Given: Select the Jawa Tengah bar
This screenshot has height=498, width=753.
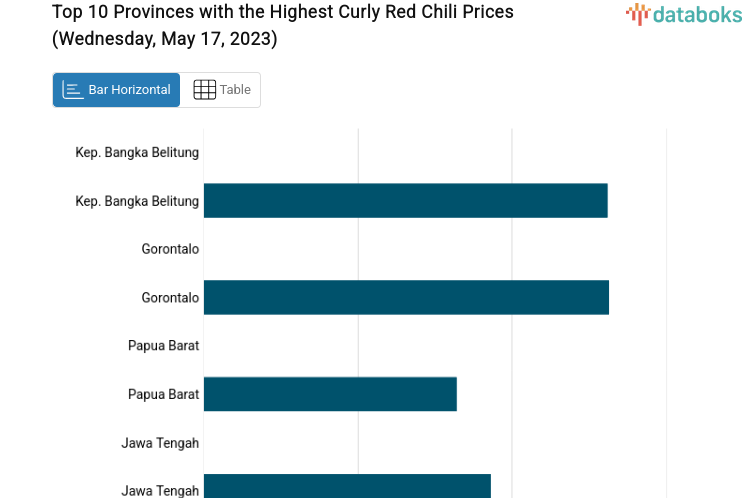Looking at the screenshot, I should [347, 487].
